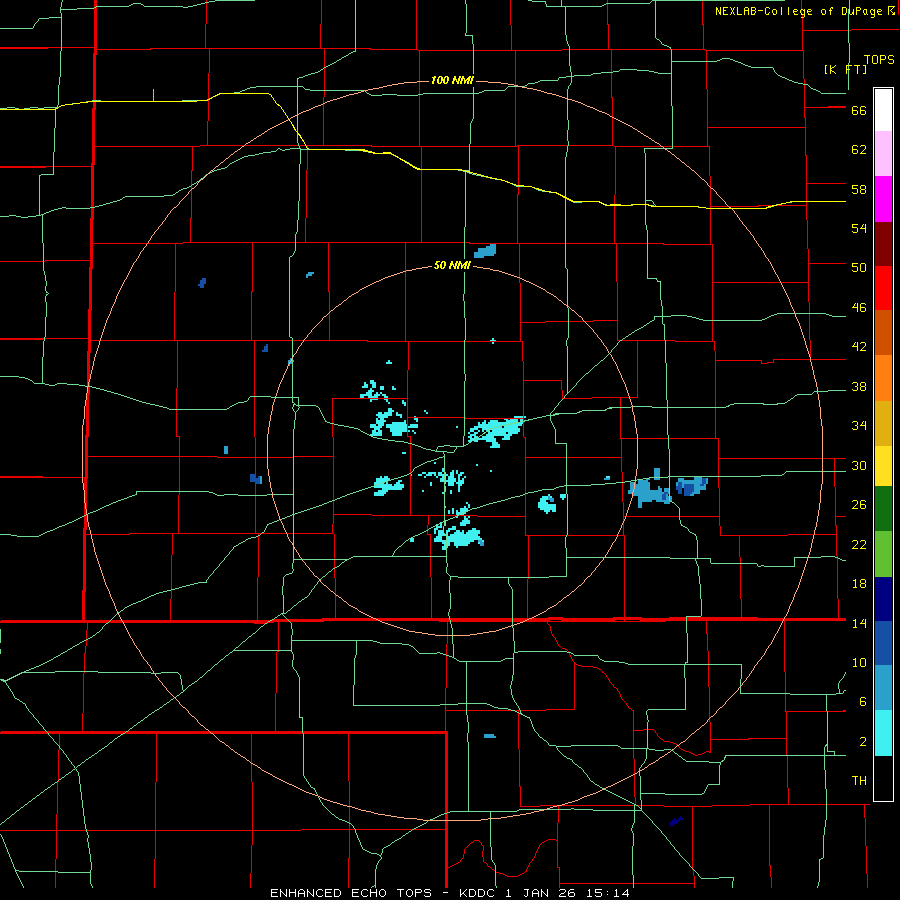Select the dark orange legend swatch

point(883,332)
